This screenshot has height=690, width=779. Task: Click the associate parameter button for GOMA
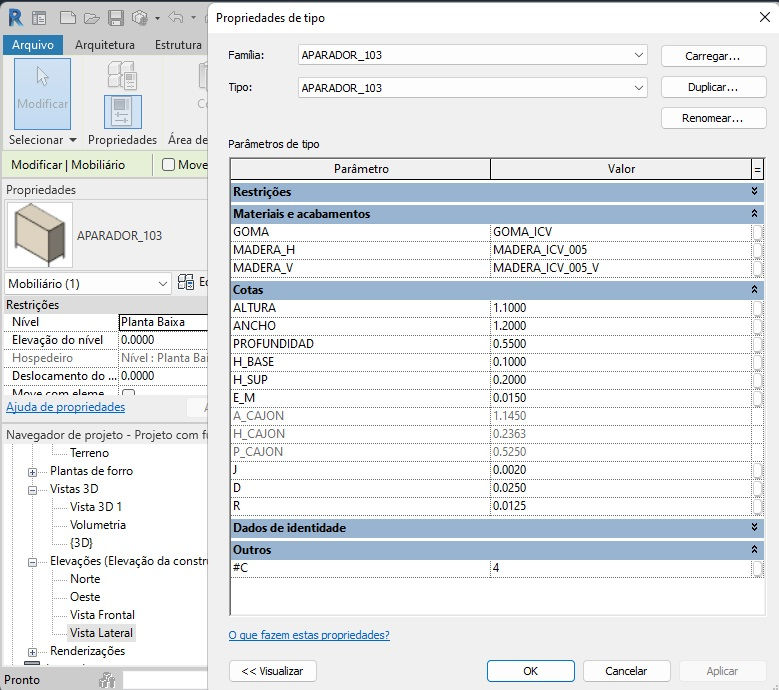point(757,232)
